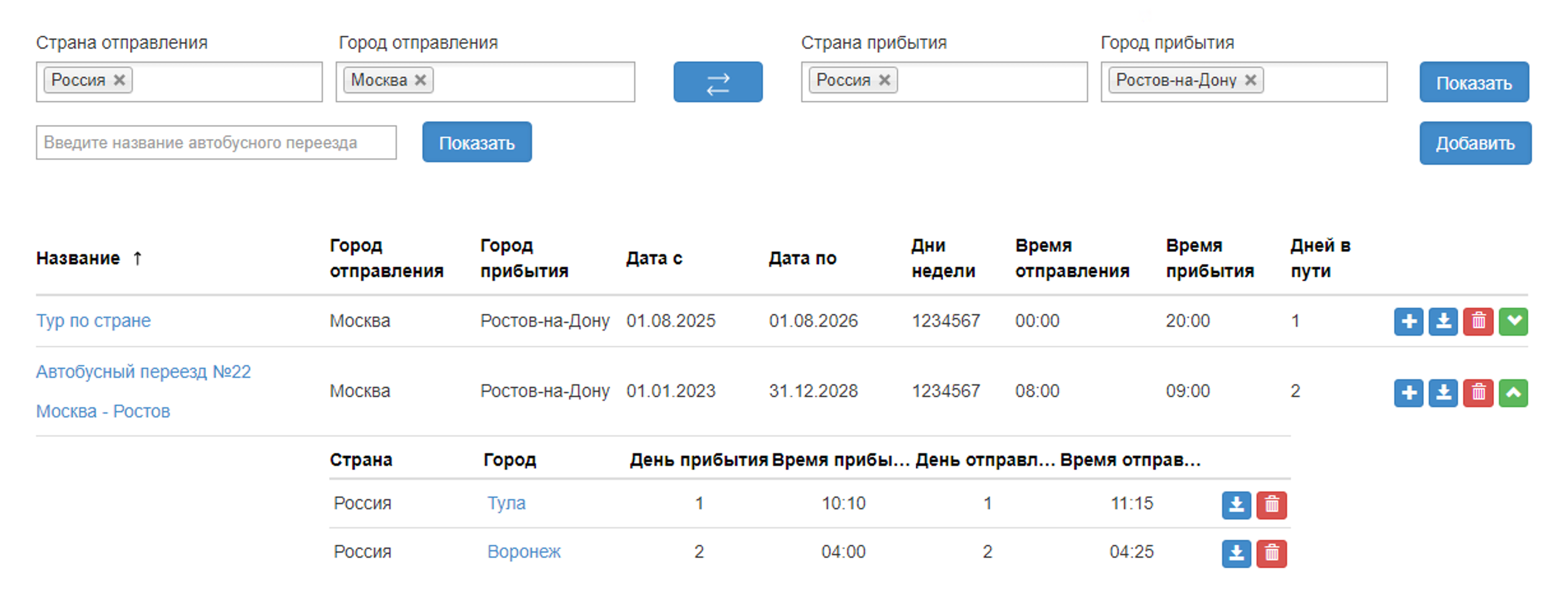Collapse Автобусный переезд №22 stops list
The height and width of the screenshot is (607, 1568).
[1513, 393]
